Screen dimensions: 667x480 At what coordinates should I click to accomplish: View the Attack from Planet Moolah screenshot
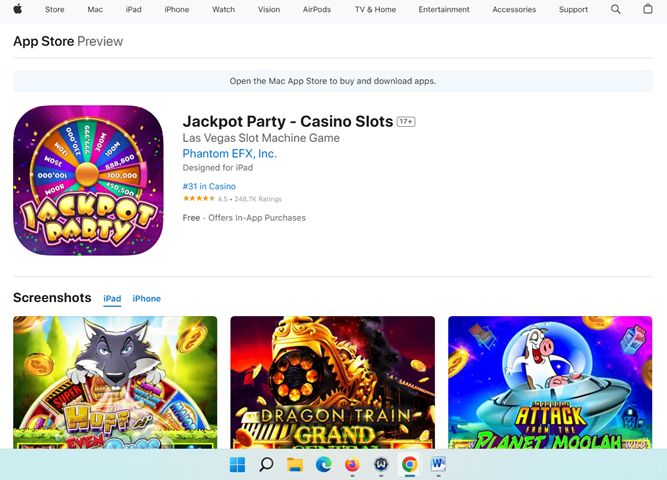tap(550, 382)
